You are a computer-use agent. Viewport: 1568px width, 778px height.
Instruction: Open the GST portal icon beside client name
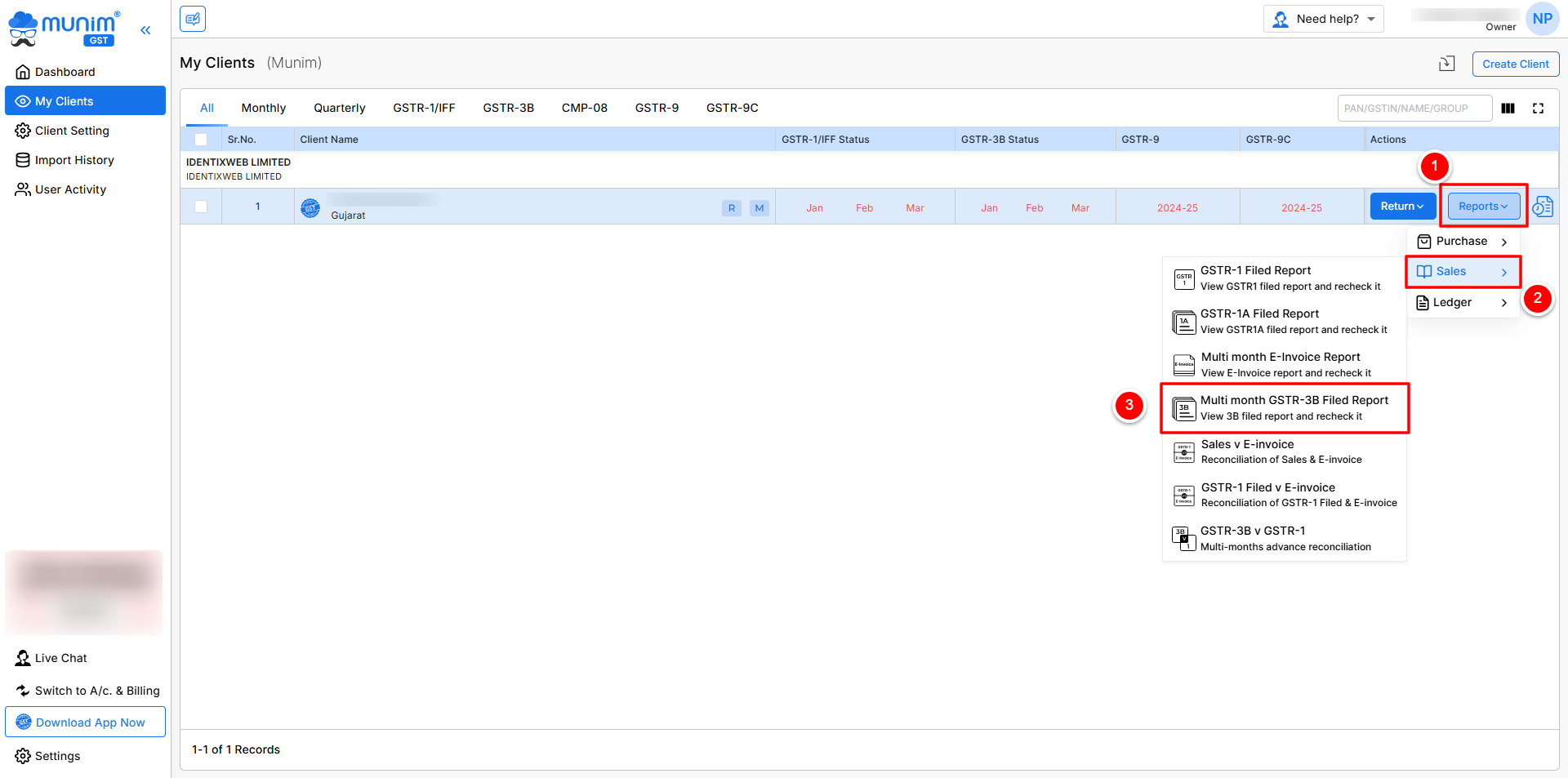tap(310, 207)
